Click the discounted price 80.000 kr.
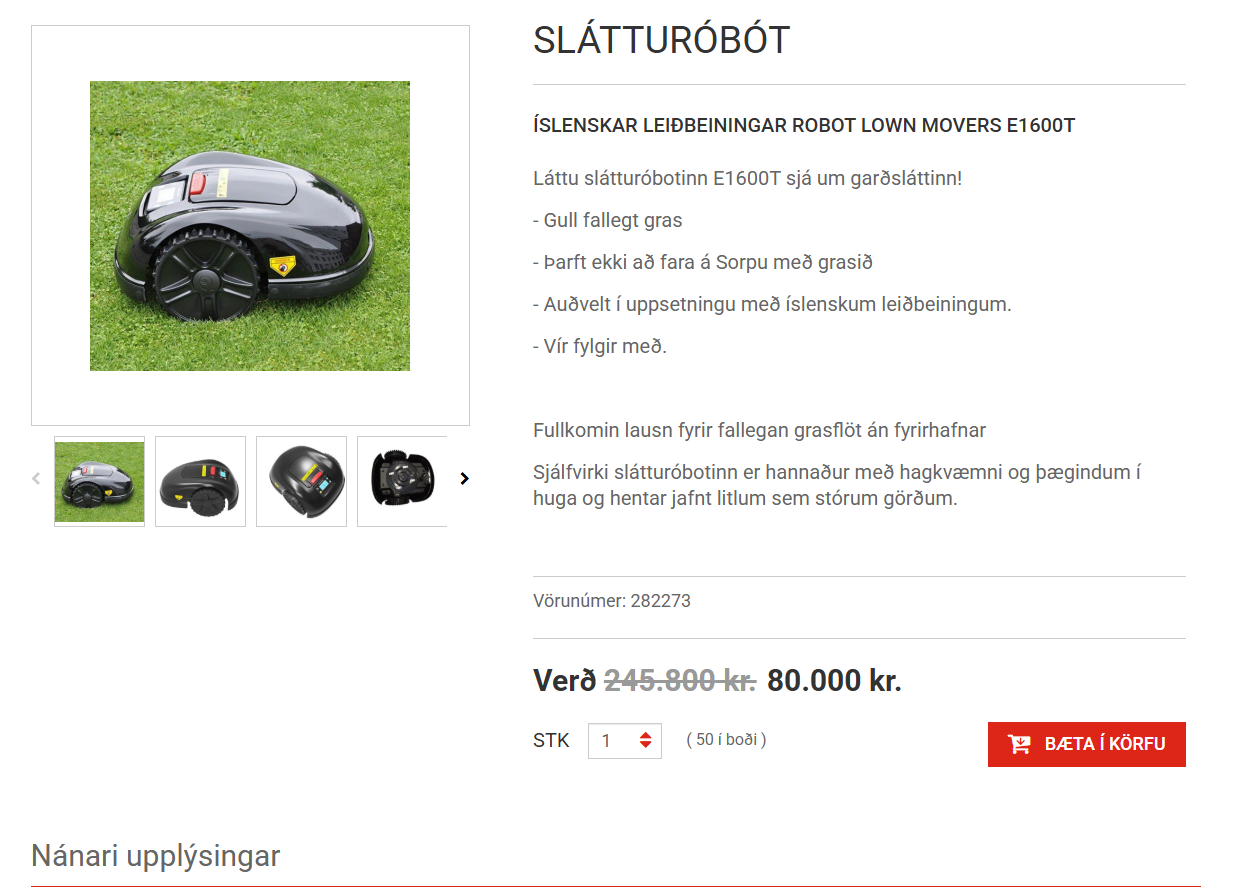Viewport: 1250px width, 891px height. click(834, 681)
